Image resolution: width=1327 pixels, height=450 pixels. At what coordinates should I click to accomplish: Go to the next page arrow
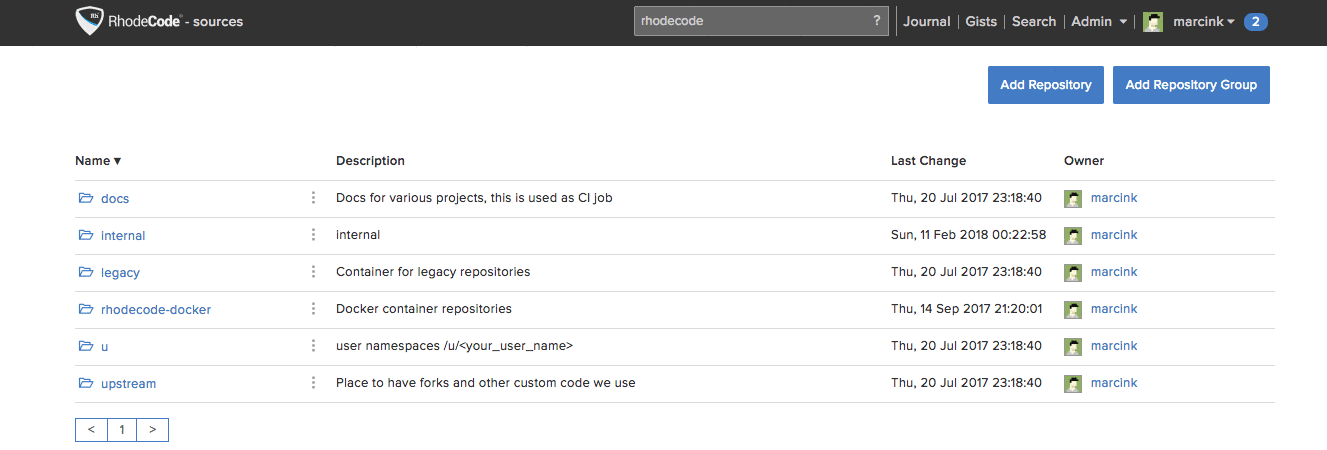(152, 429)
